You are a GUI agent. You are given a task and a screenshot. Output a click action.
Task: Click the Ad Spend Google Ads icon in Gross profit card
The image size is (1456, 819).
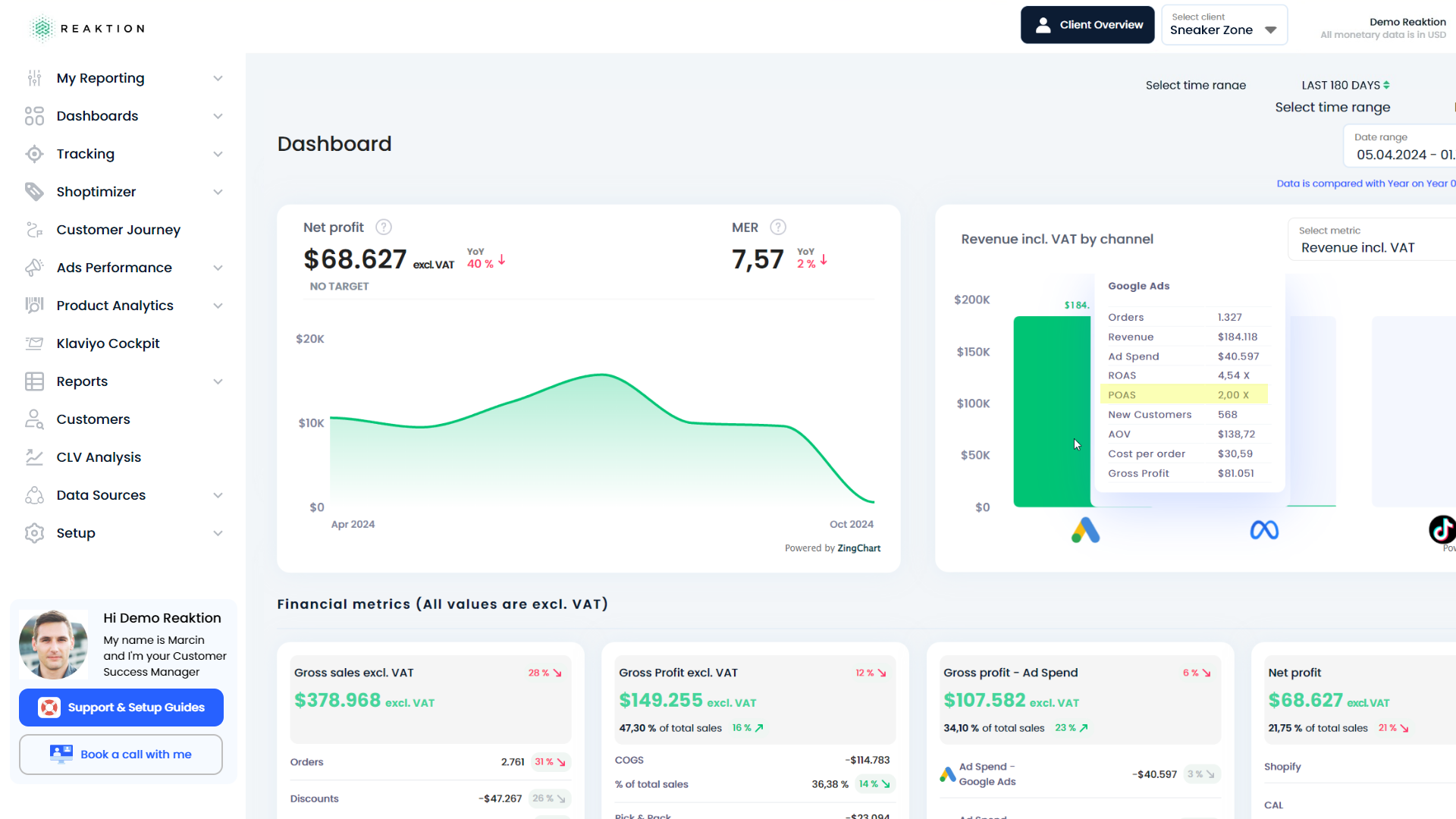click(x=947, y=774)
